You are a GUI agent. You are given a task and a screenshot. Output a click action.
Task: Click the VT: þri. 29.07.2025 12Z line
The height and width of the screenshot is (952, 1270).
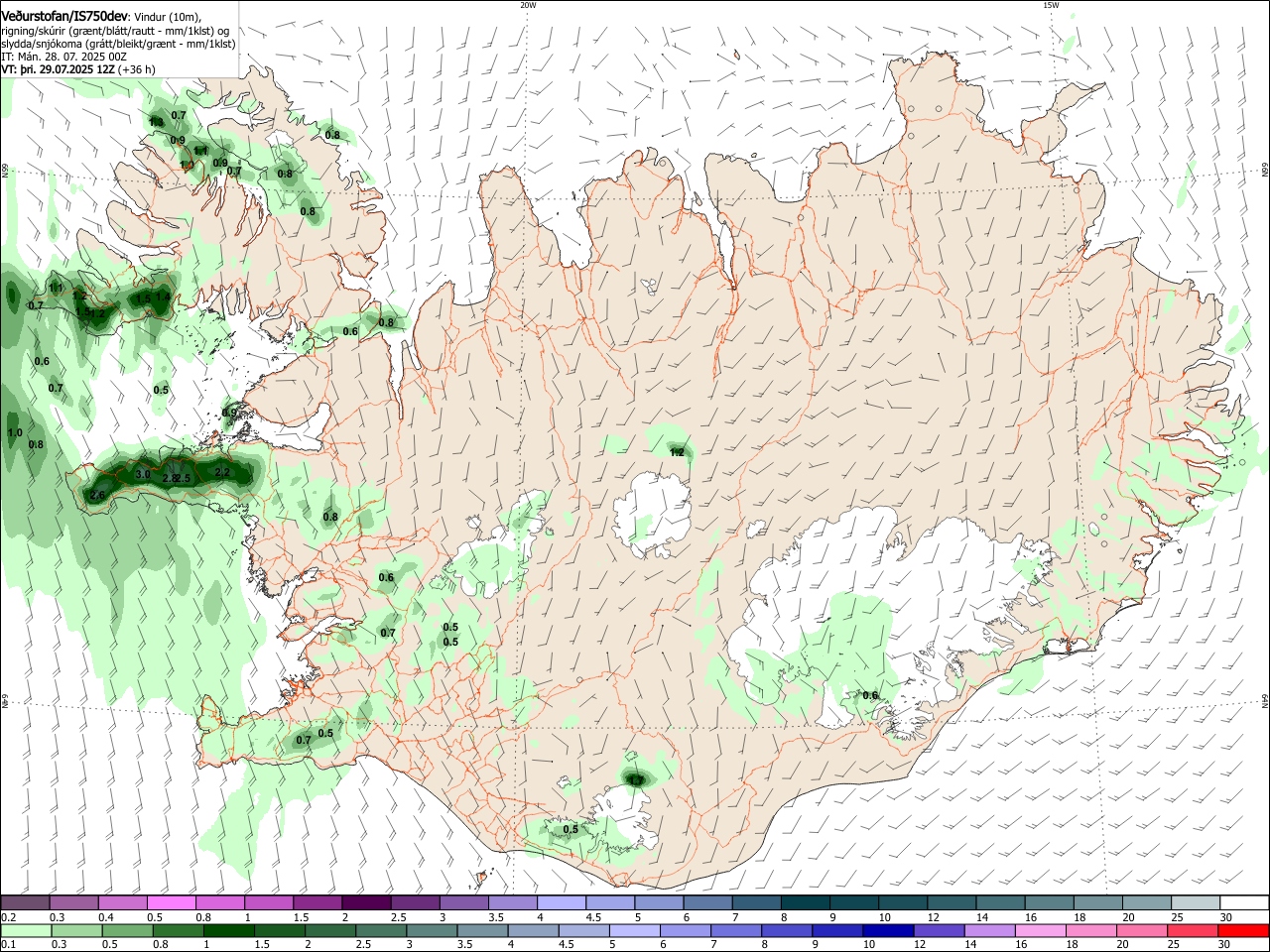point(77,70)
